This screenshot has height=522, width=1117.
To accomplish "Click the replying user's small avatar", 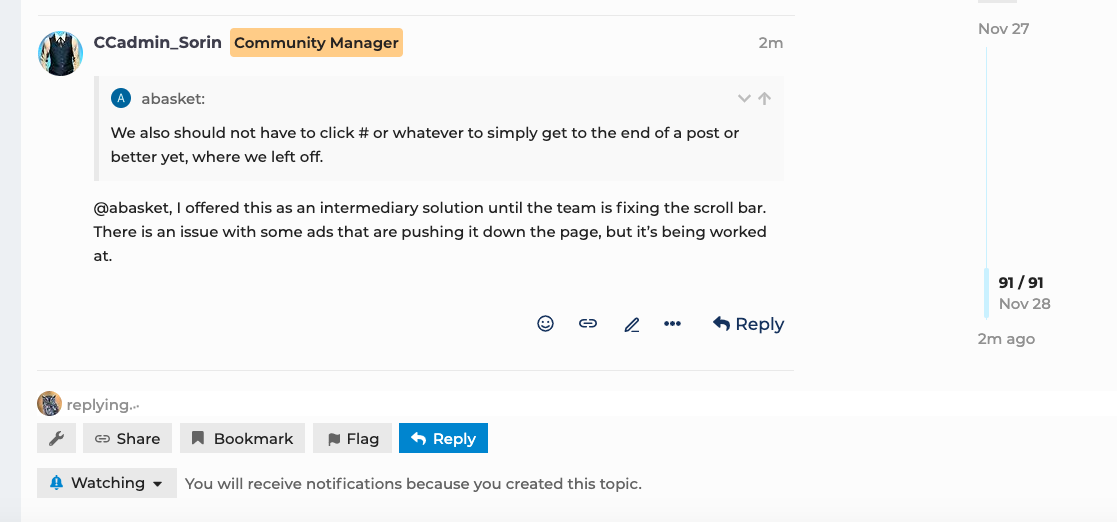I will (x=49, y=404).
